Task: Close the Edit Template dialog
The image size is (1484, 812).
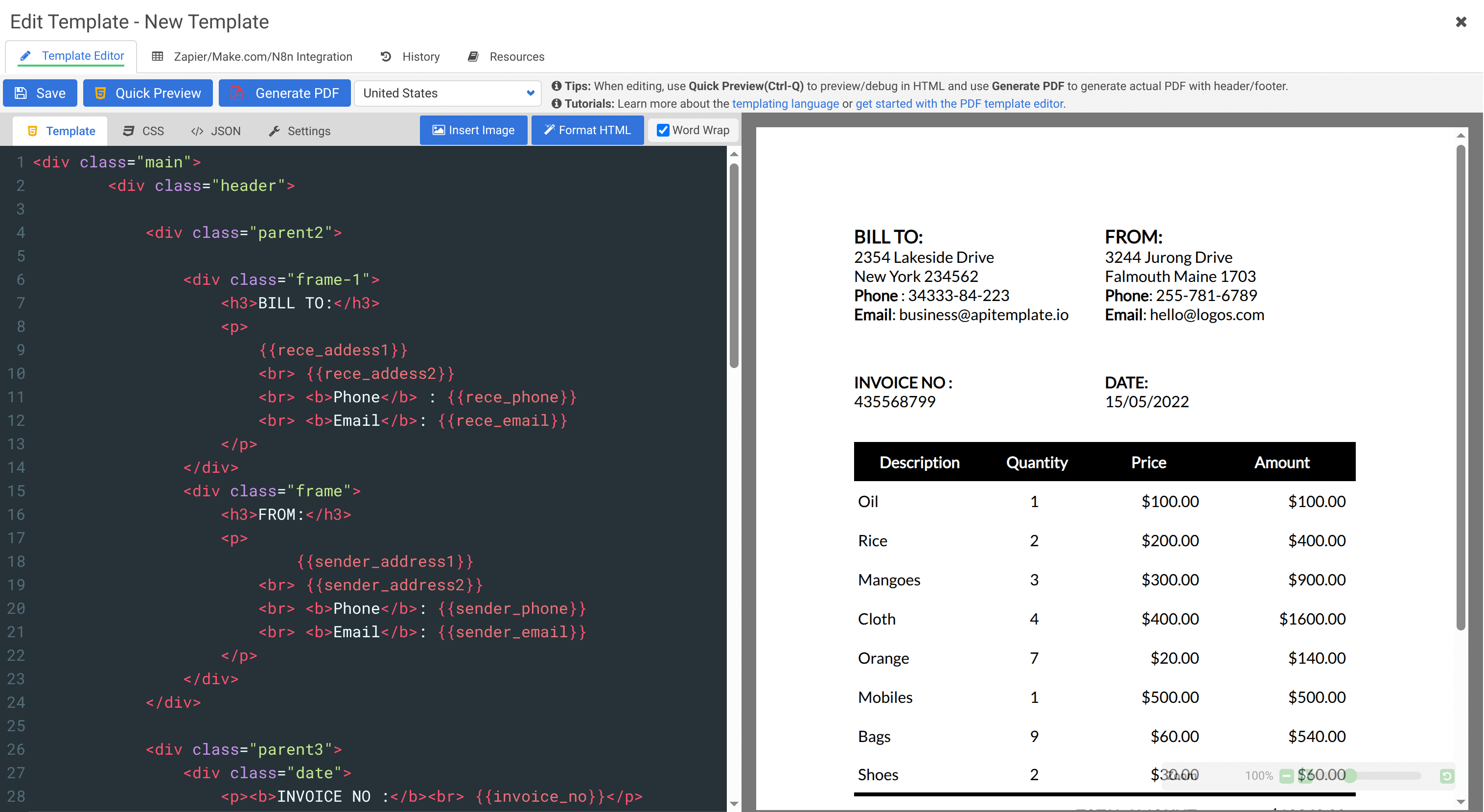Action: pyautogui.click(x=1461, y=22)
